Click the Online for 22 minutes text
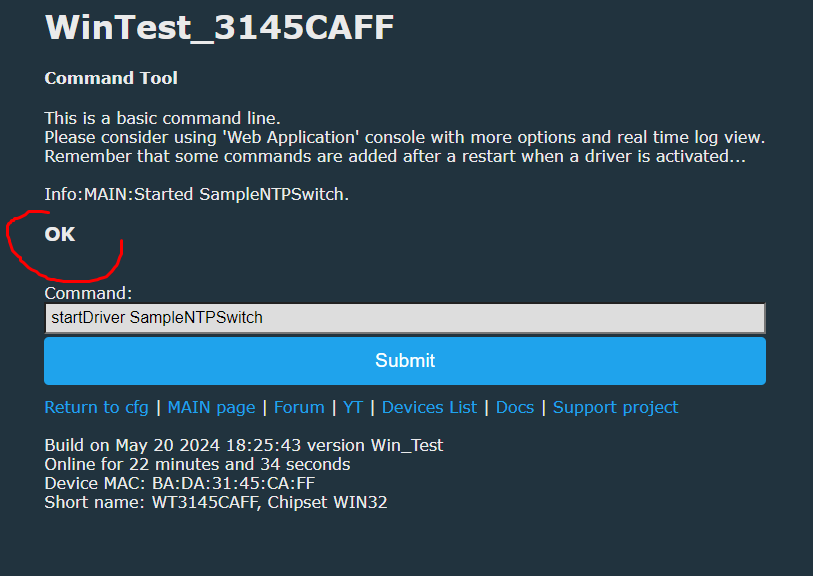This screenshot has width=813, height=576. click(197, 464)
